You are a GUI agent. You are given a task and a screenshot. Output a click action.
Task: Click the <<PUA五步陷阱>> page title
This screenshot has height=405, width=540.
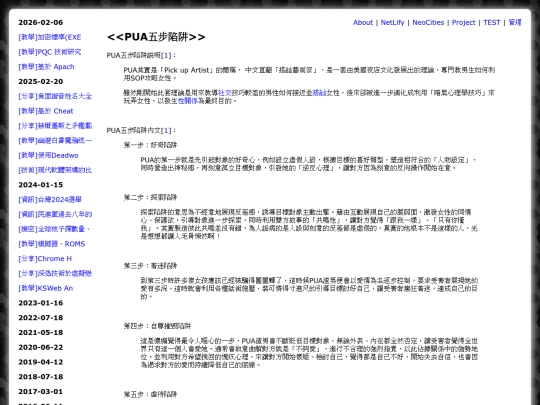point(156,37)
